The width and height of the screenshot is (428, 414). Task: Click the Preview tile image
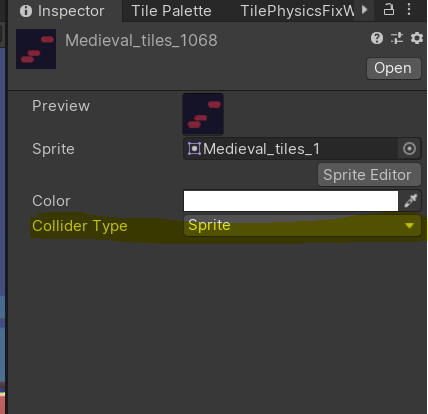point(203,114)
